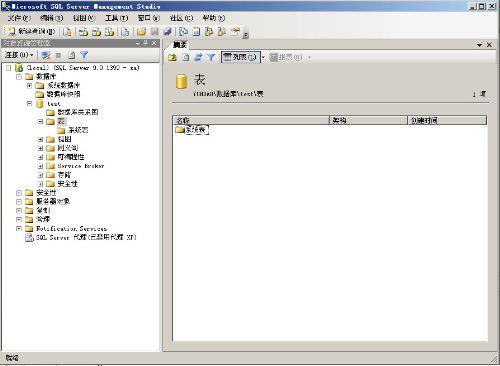Open a Database Engine Query from toolbar
This screenshot has height=366, width=500.
(x=67, y=32)
